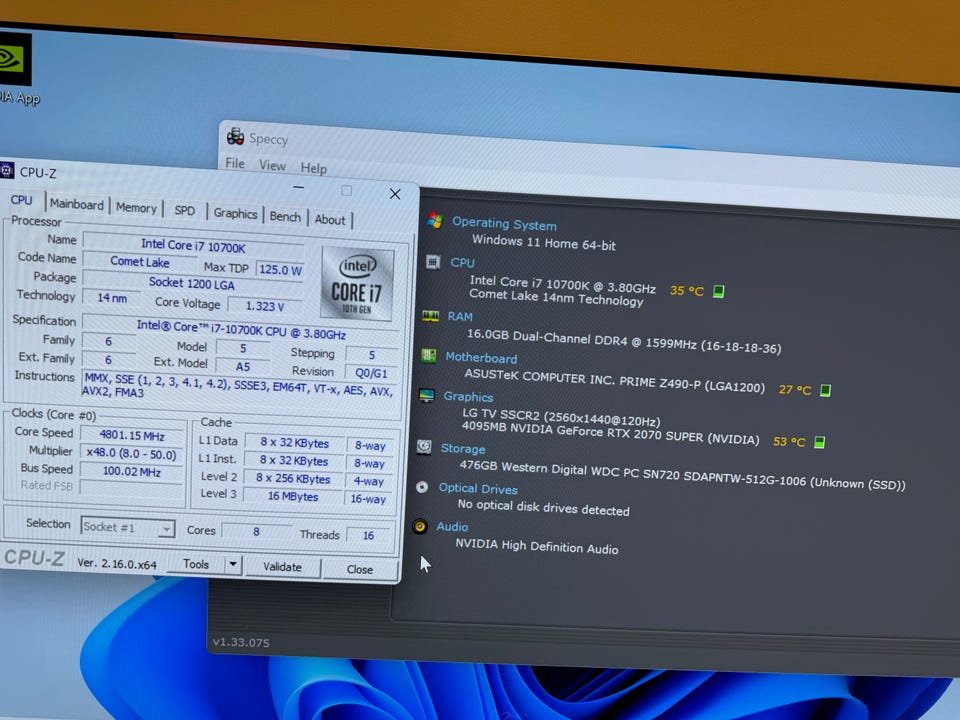Screen dimensions: 960x720
Task: Close the CPU-Z window with X
Action: point(395,194)
